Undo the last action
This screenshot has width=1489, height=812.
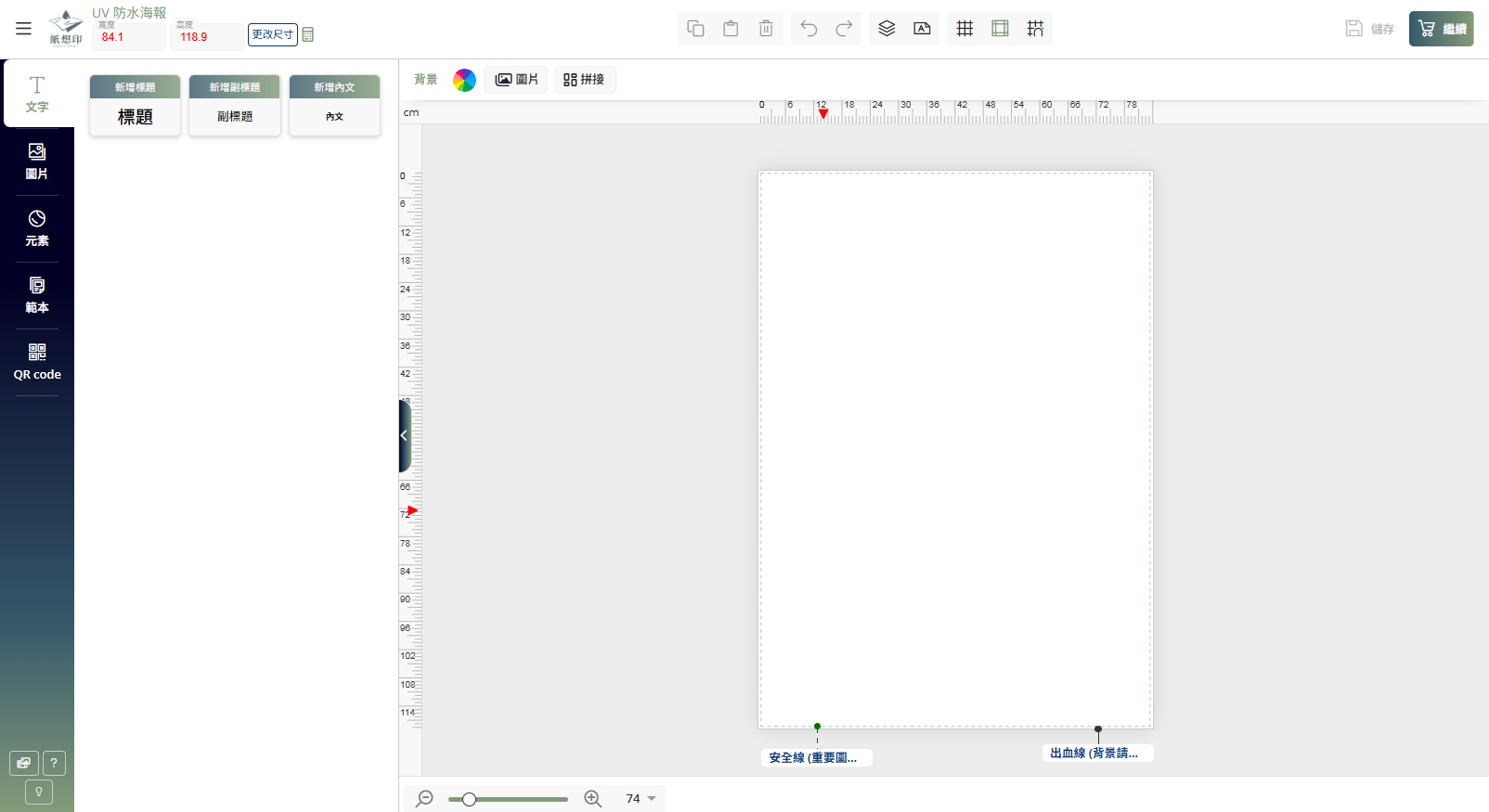point(809,29)
